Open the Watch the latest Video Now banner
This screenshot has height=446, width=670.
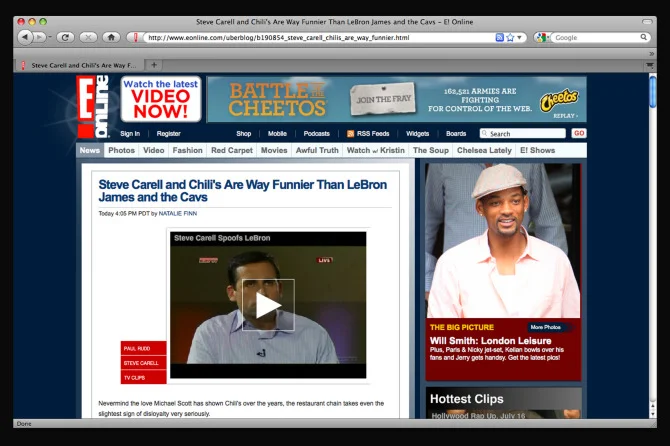click(161, 99)
